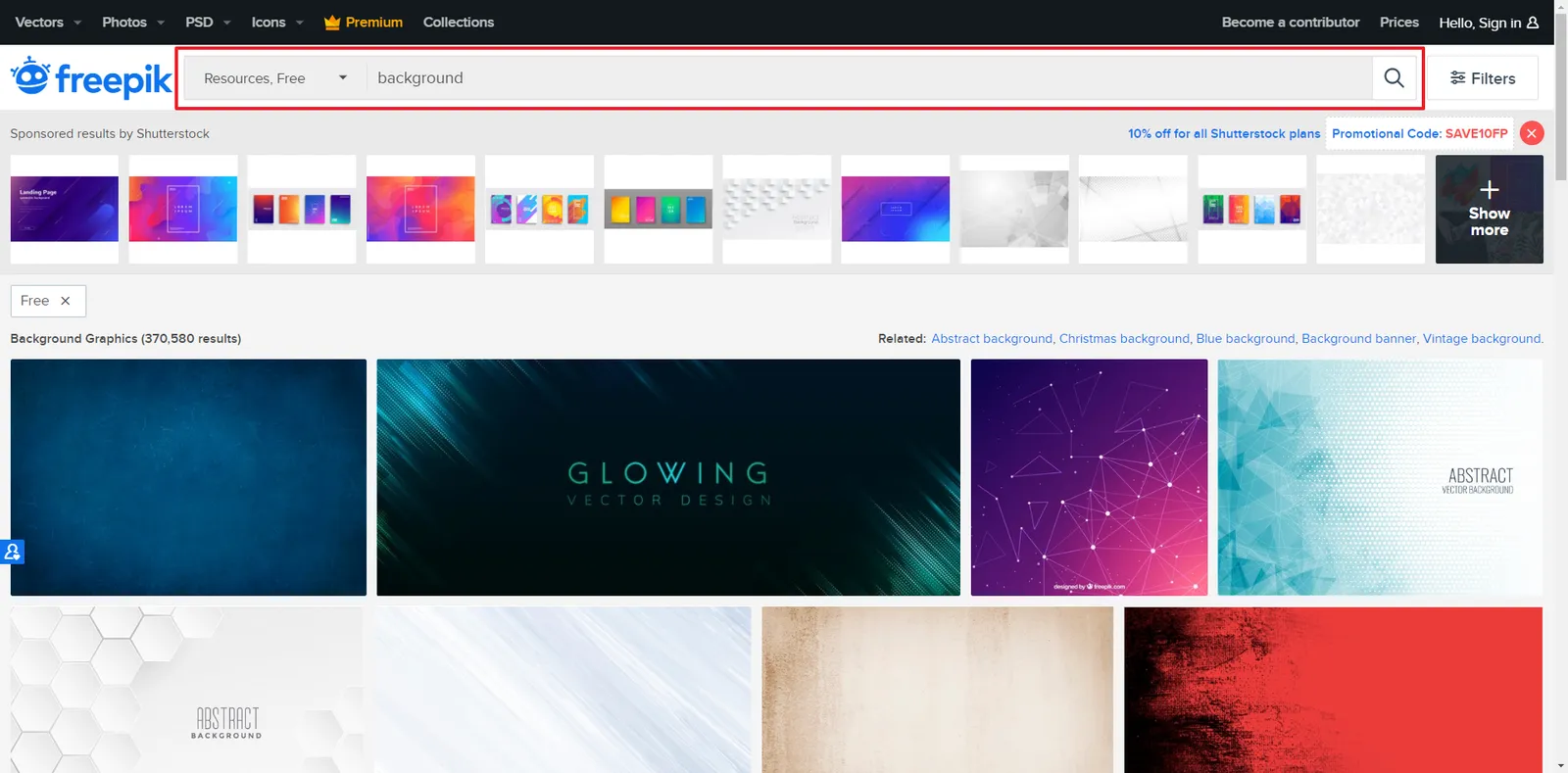The height and width of the screenshot is (773, 1568).
Task: Open the PSD menu
Action: 208,23
